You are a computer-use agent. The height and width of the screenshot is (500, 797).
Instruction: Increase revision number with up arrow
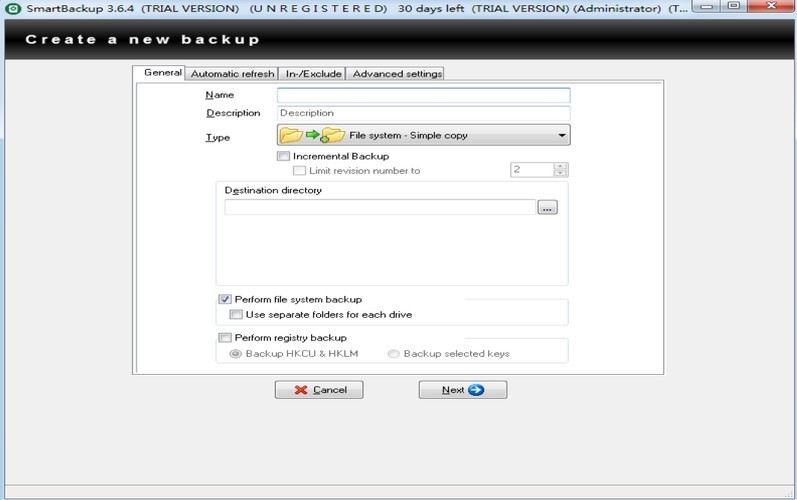pyautogui.click(x=560, y=166)
